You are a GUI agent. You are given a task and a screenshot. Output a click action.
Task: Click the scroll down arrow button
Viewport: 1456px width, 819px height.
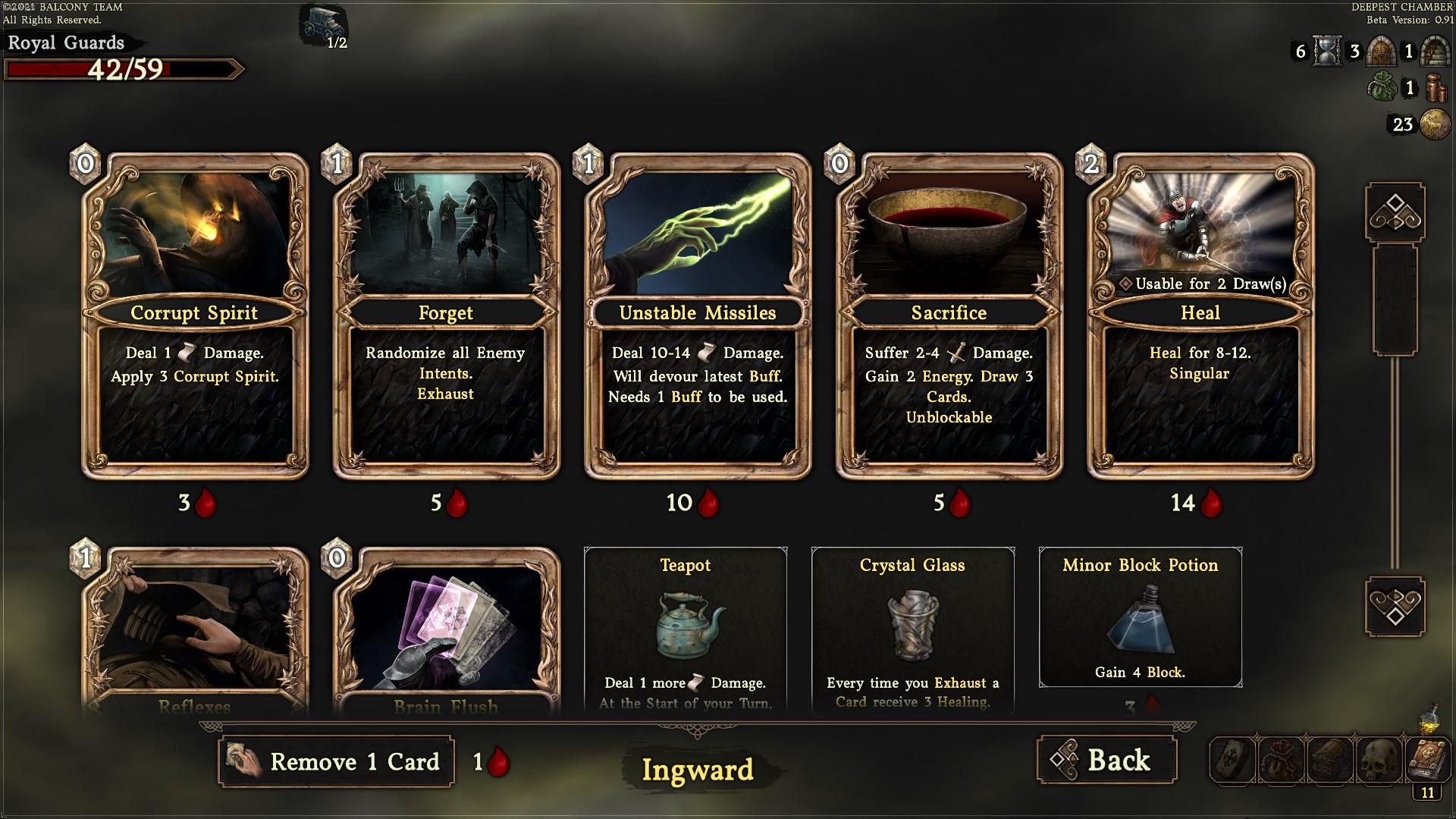pyautogui.click(x=1395, y=606)
